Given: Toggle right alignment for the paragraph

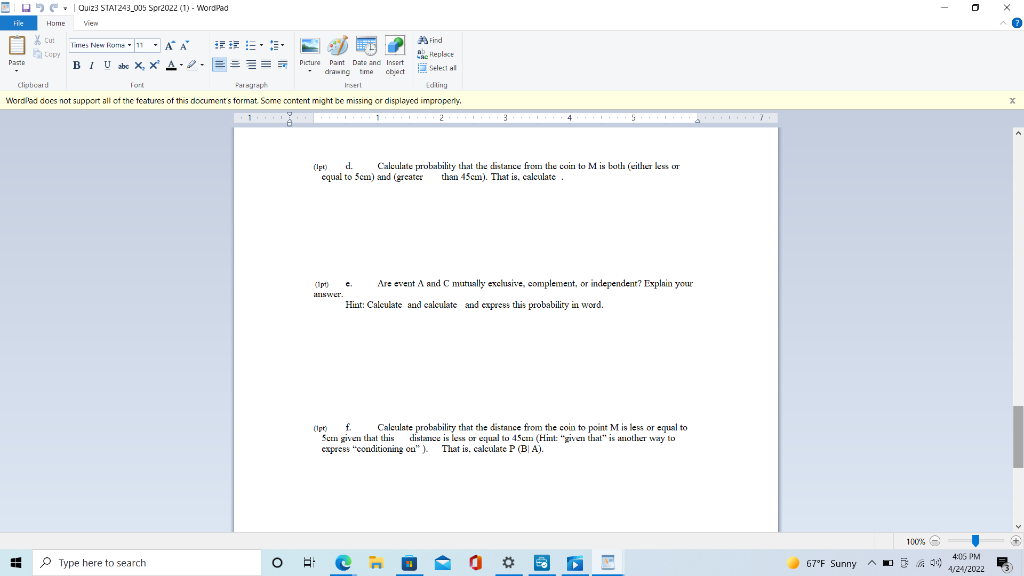Looking at the screenshot, I should pos(249,64).
